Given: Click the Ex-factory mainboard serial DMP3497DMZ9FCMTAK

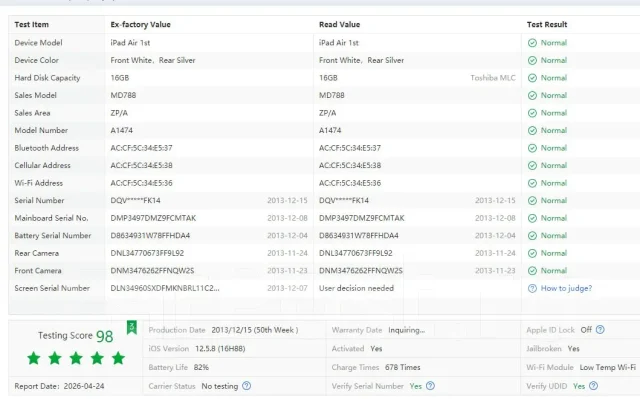Looking at the screenshot, I should 153,218.
